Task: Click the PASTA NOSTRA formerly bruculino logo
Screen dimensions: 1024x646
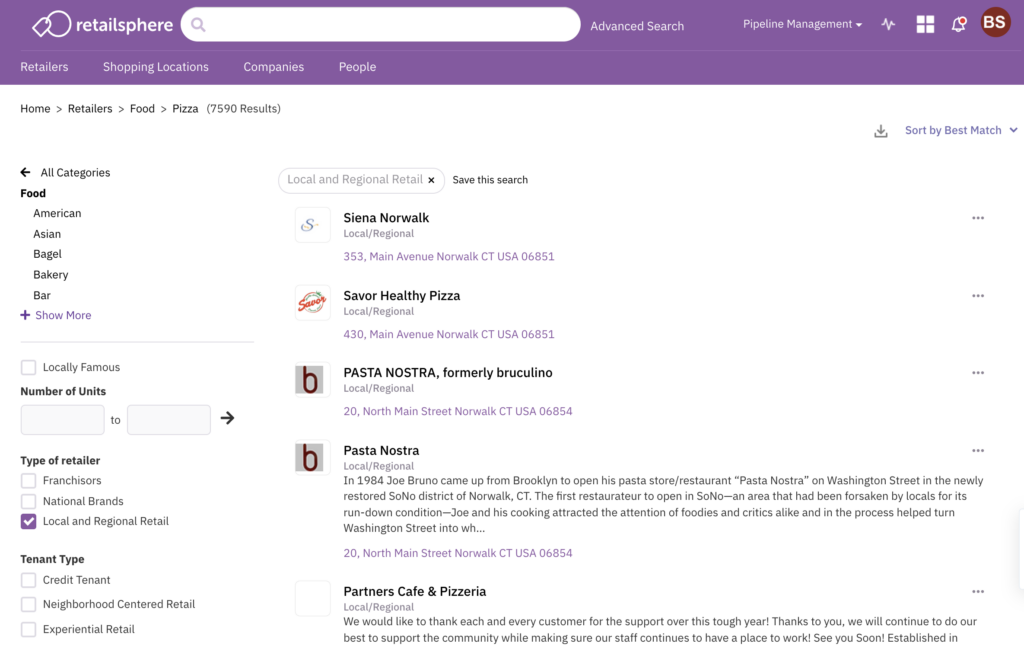Action: (312, 380)
